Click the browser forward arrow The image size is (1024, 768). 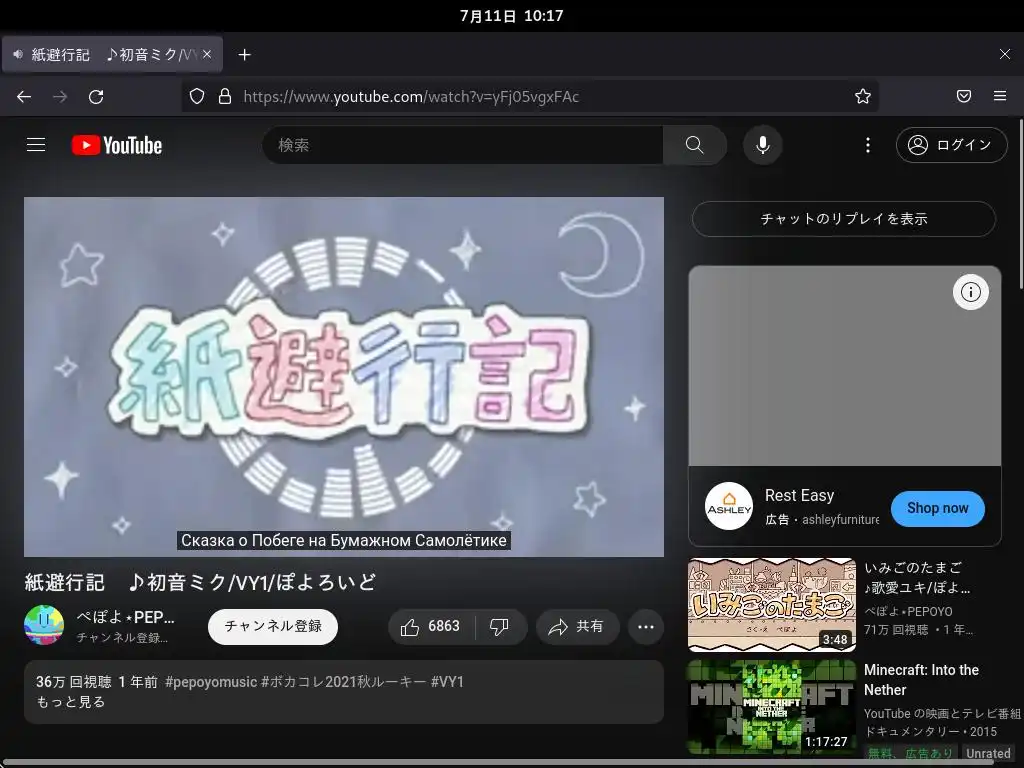60,97
